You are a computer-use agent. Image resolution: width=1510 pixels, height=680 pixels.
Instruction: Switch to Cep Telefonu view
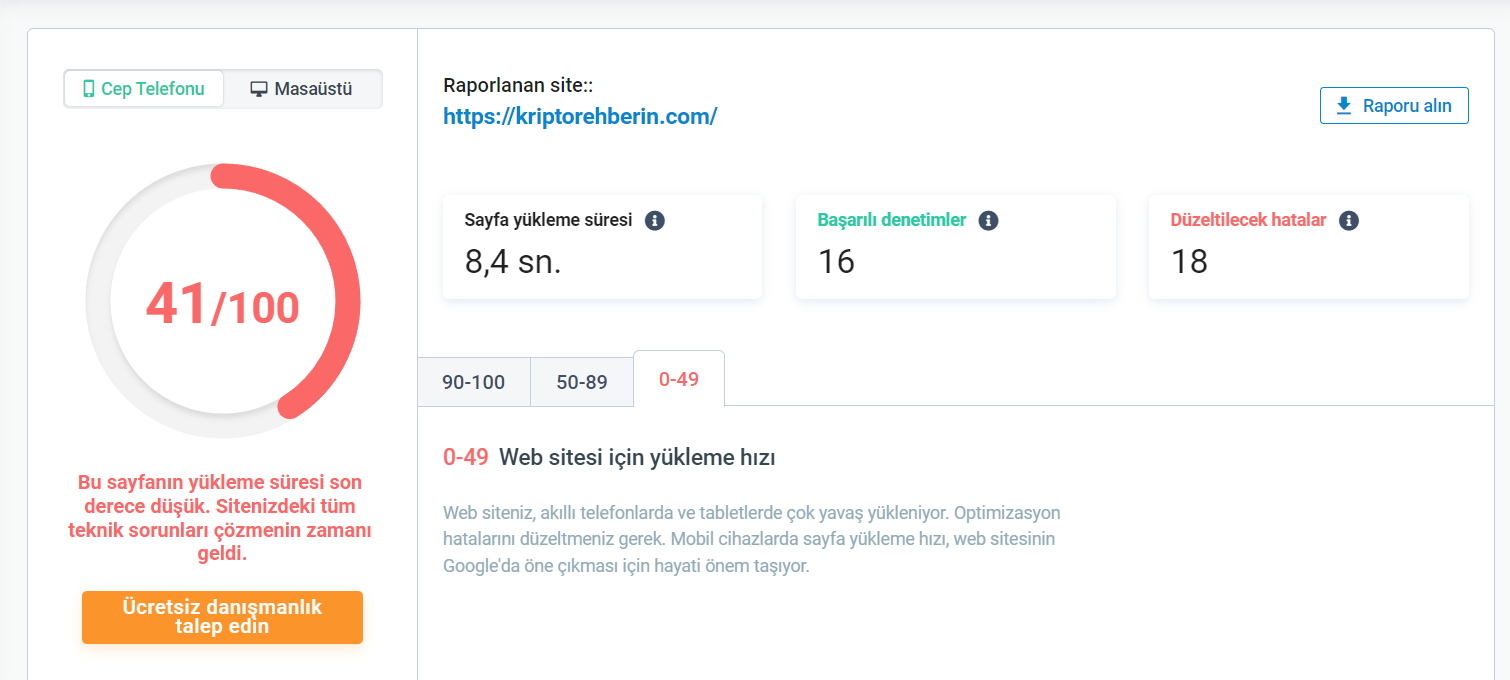[144, 89]
